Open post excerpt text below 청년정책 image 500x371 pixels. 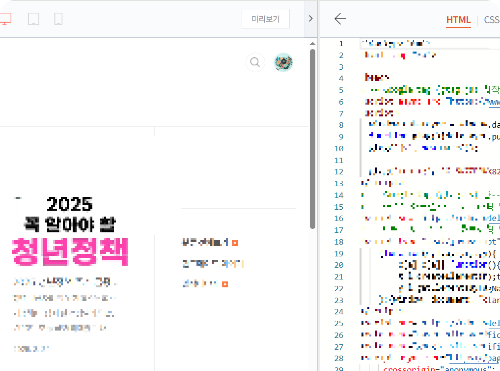(x=64, y=305)
